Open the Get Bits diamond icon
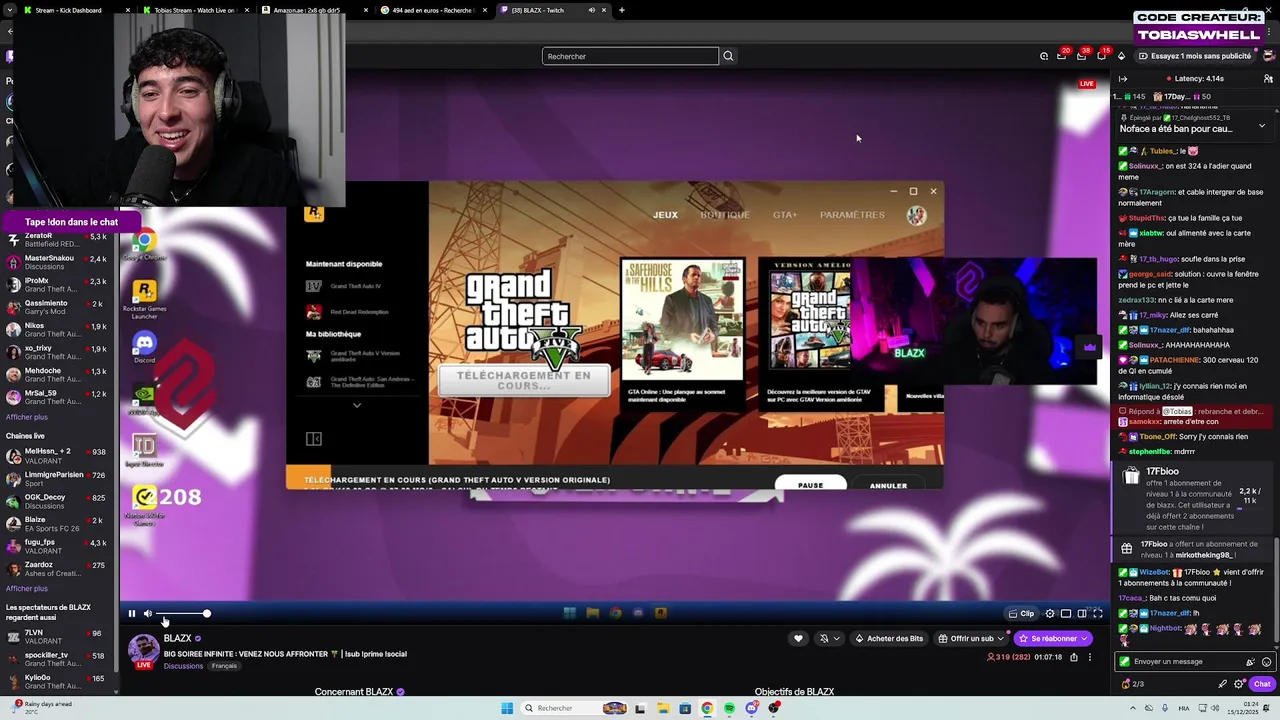The height and width of the screenshot is (720, 1280). [1121, 56]
